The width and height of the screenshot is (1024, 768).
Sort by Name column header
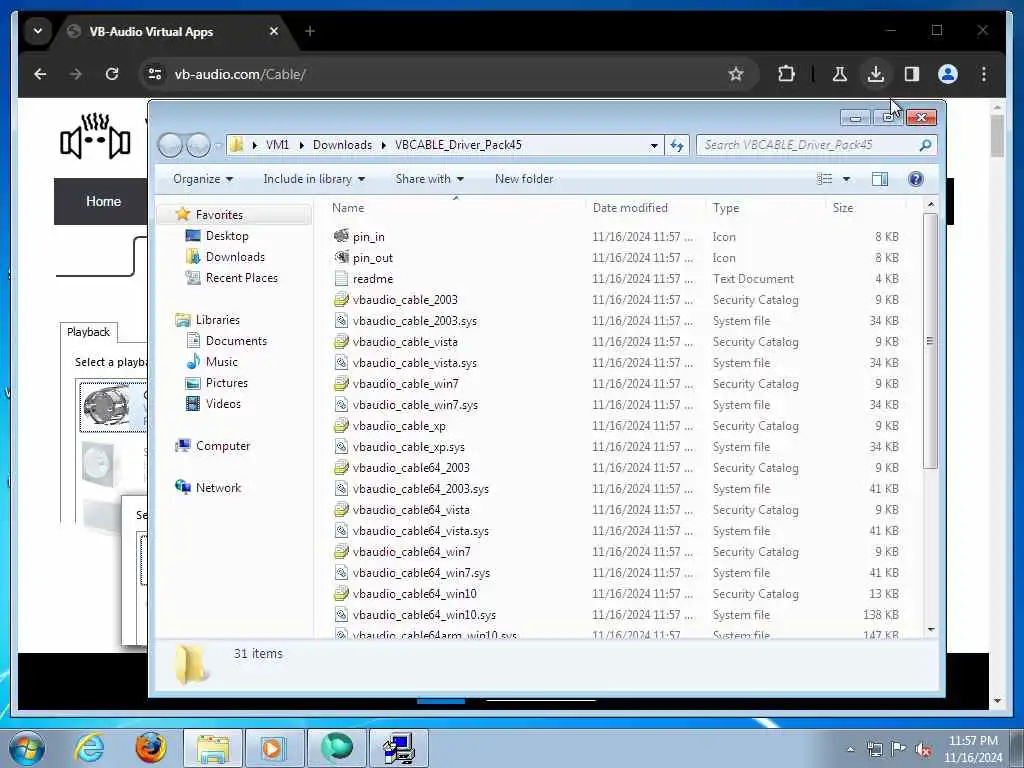[x=348, y=208]
